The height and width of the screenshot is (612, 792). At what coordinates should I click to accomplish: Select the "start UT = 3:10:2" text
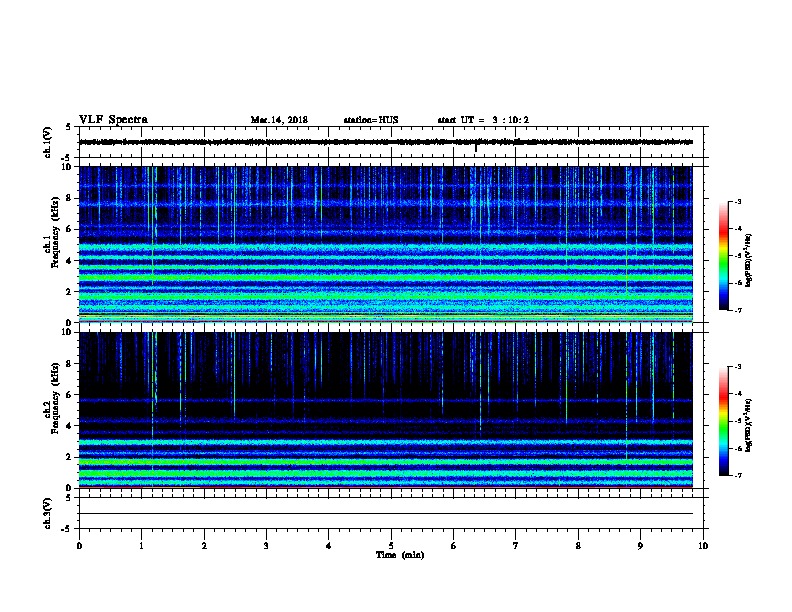(x=483, y=120)
